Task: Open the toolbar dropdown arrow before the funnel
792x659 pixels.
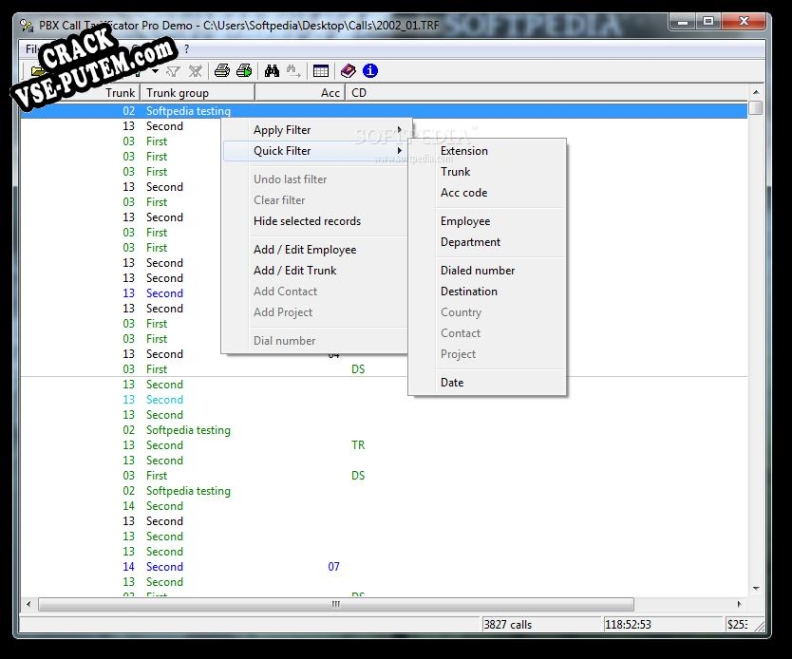Action: 155,71
